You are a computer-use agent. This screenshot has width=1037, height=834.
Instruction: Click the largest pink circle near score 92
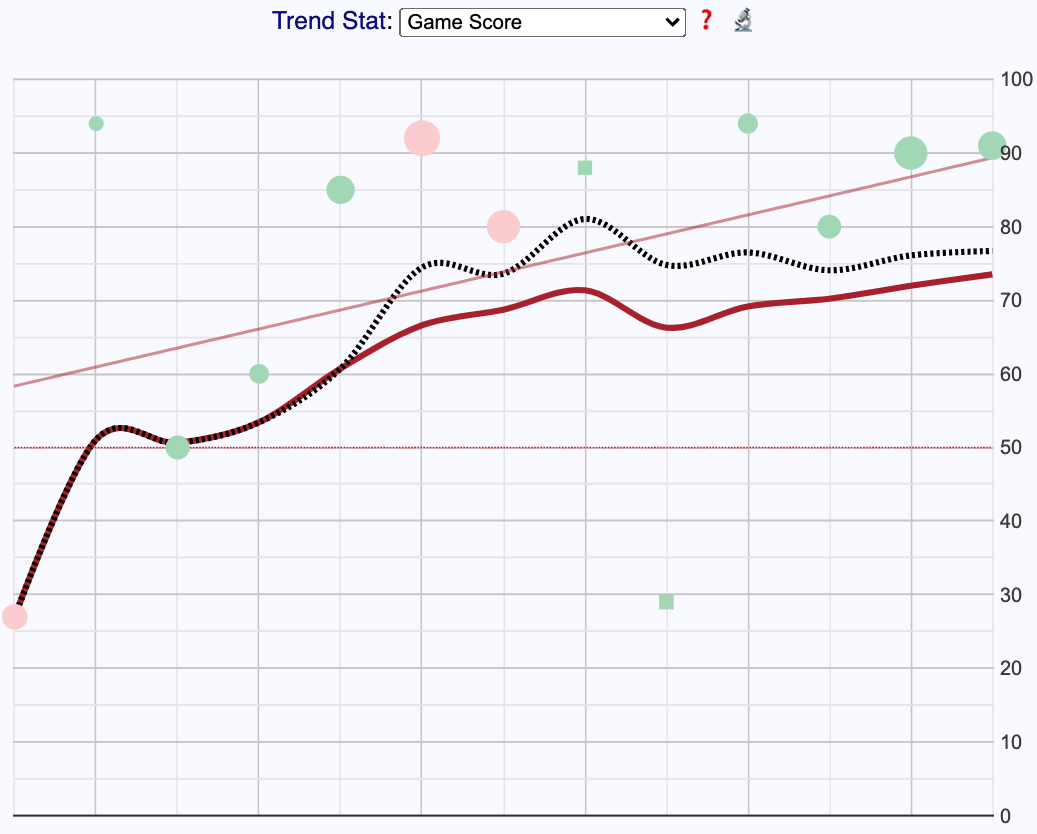422,138
